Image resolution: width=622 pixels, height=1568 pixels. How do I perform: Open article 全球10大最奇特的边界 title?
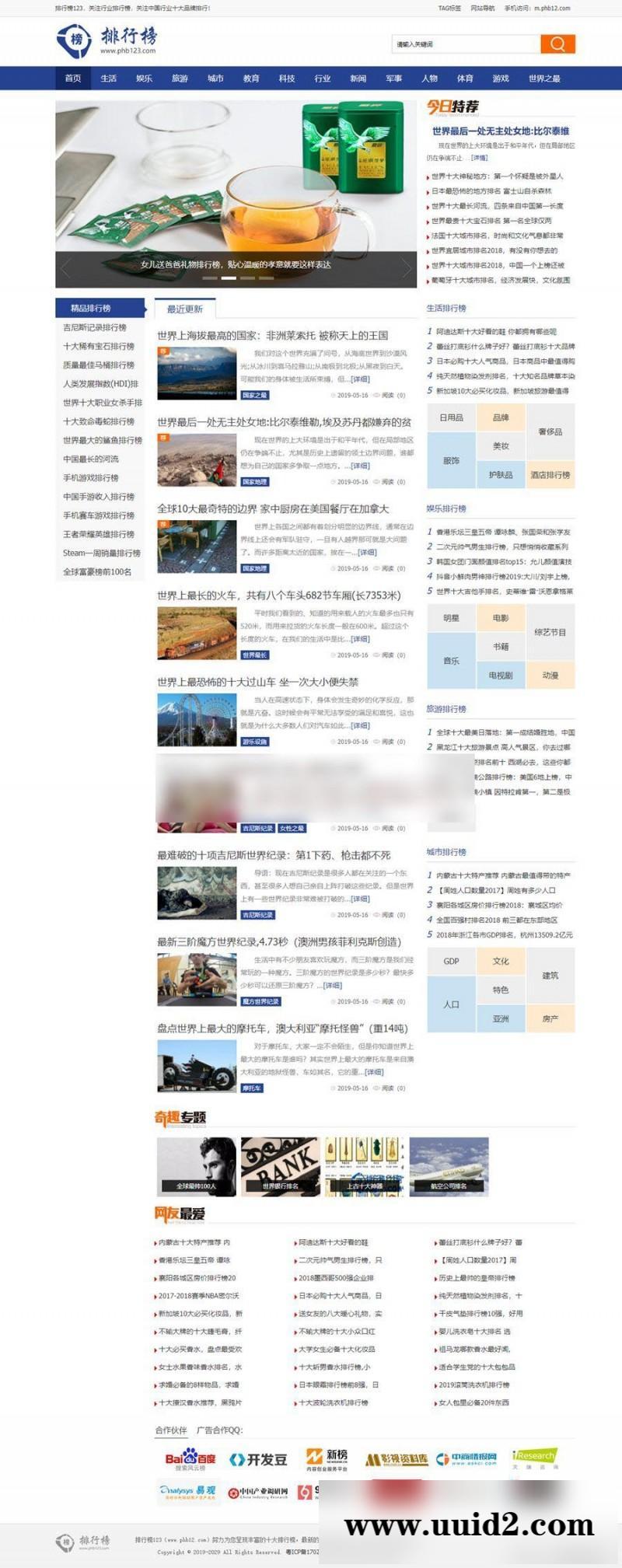(x=273, y=509)
